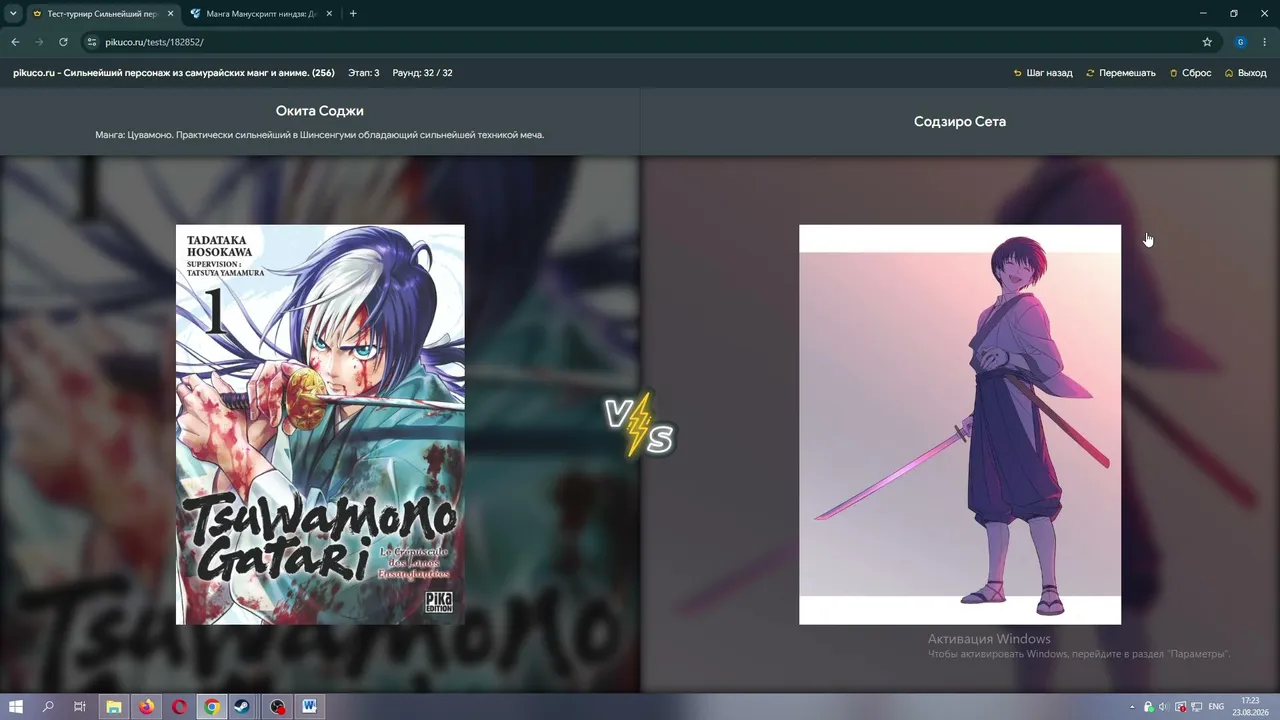View site information for pikuco.ru

tap(92, 42)
